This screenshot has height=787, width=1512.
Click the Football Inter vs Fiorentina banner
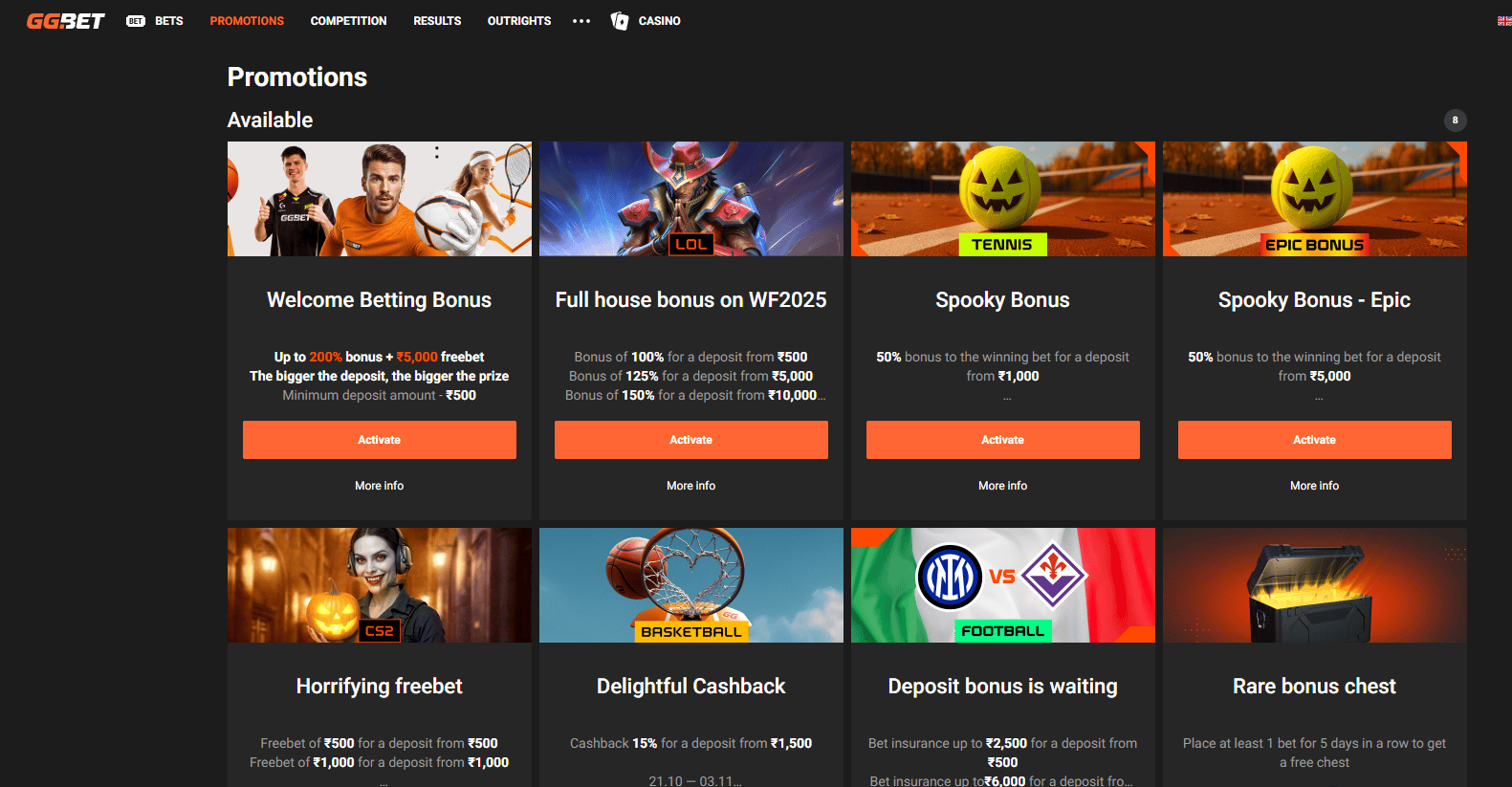pyautogui.click(x=1002, y=585)
